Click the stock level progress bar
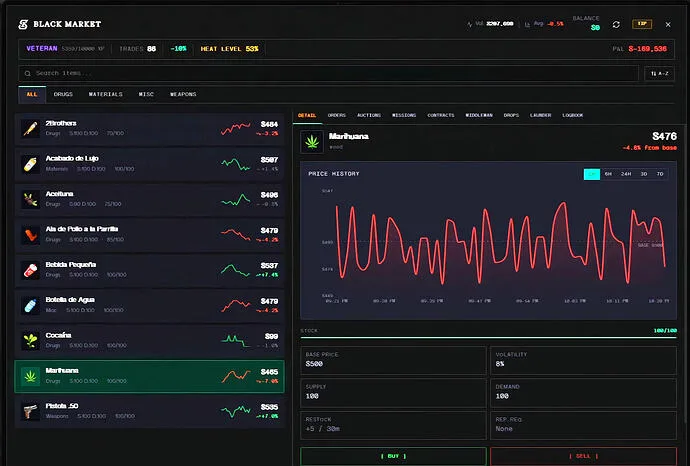This screenshot has width=690, height=466. (488, 338)
